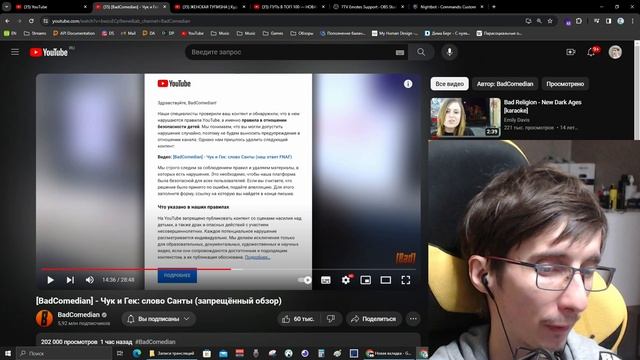Open the YouTube hamburger guide menu
This screenshot has height=360, width=640.
click(x=15, y=52)
